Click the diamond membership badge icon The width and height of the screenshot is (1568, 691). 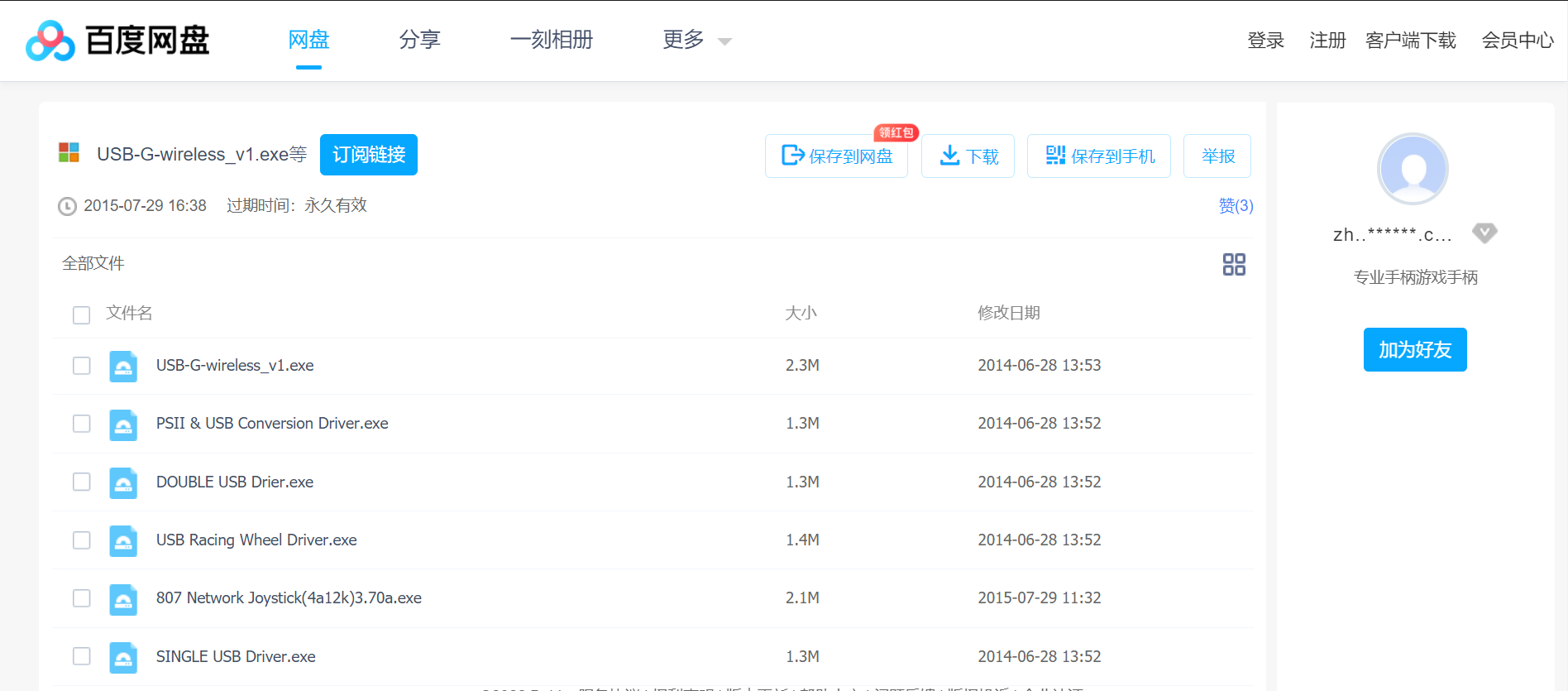(x=1484, y=233)
